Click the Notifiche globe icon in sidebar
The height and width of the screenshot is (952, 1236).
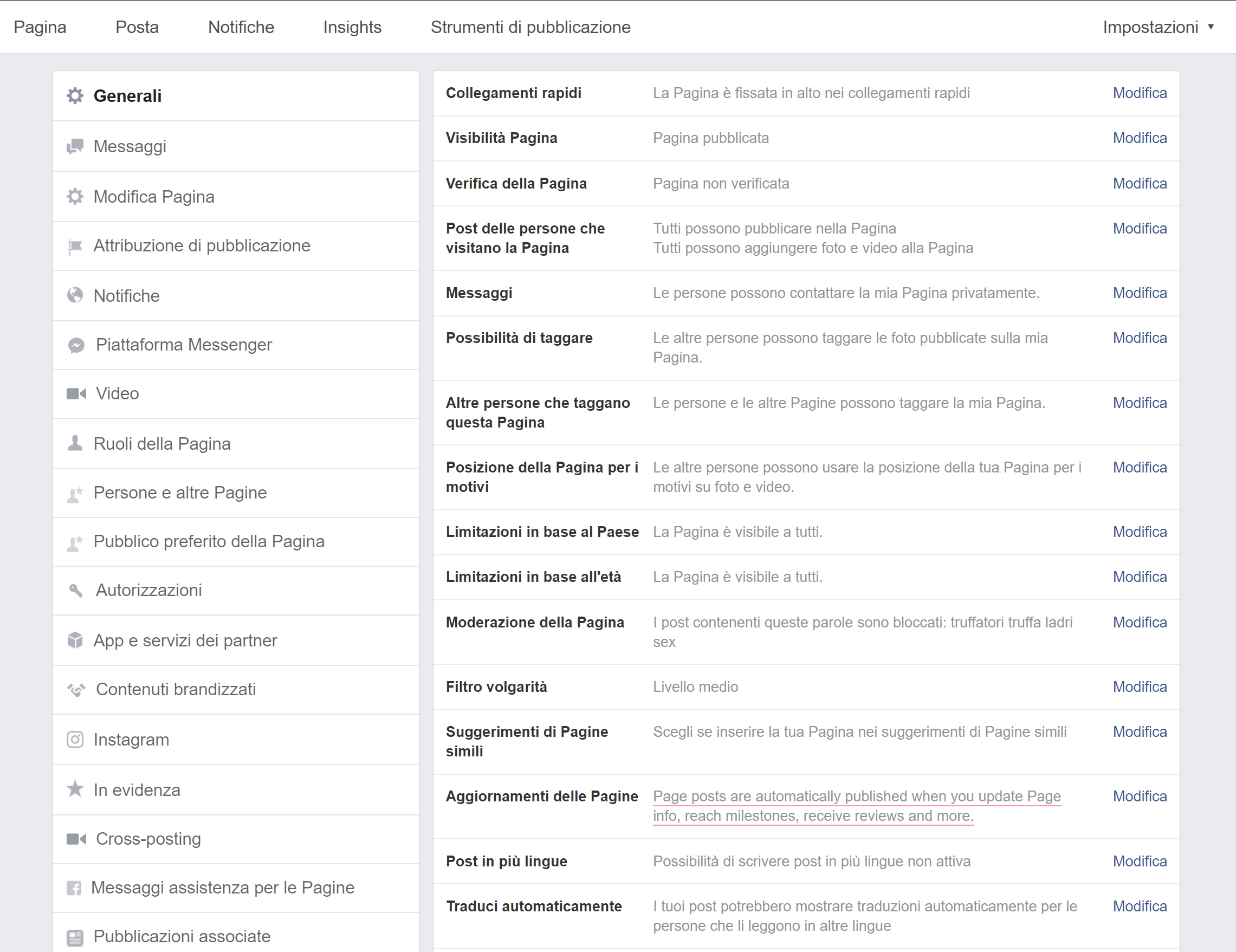pos(75,295)
